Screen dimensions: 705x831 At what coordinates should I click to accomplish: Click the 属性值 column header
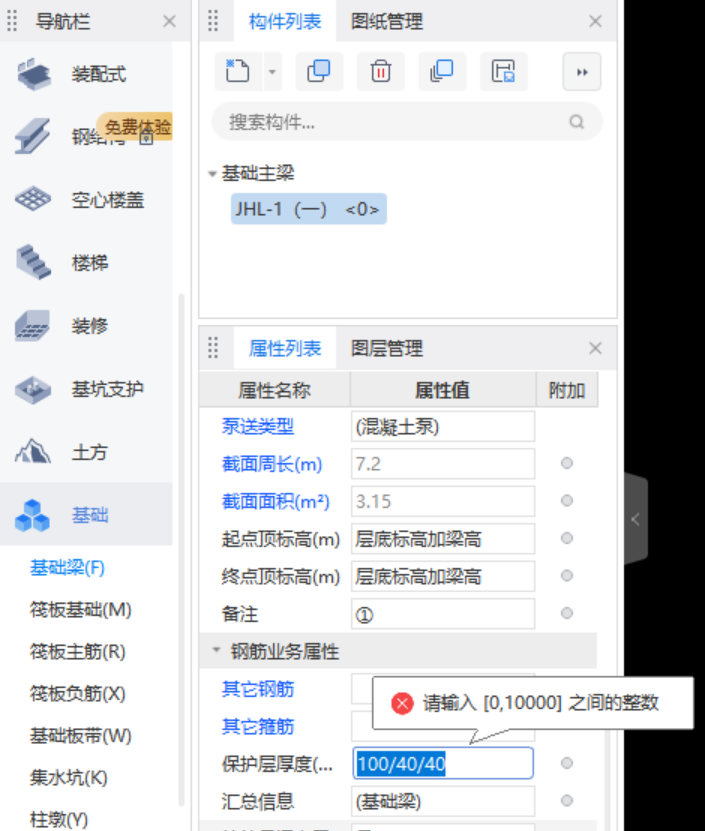point(443,390)
